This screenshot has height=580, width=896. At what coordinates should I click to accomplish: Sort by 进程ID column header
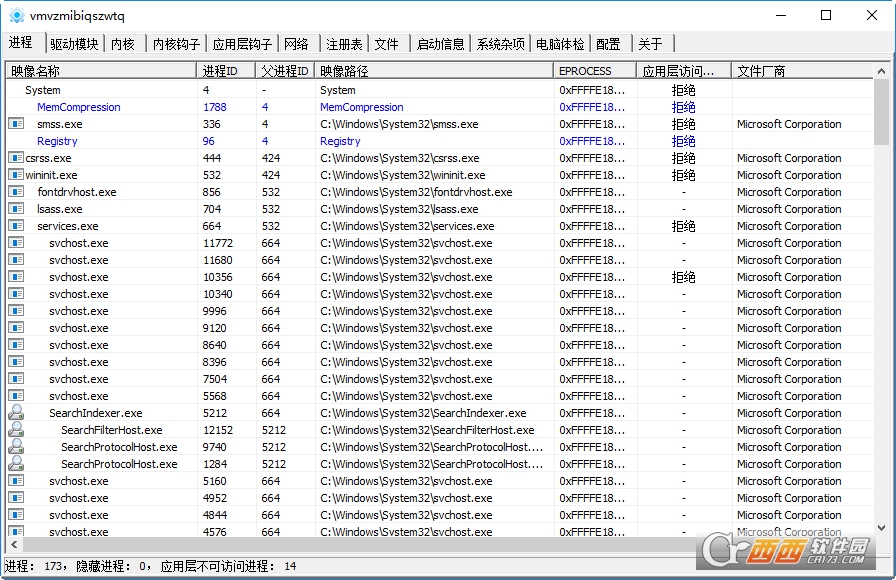coord(226,71)
